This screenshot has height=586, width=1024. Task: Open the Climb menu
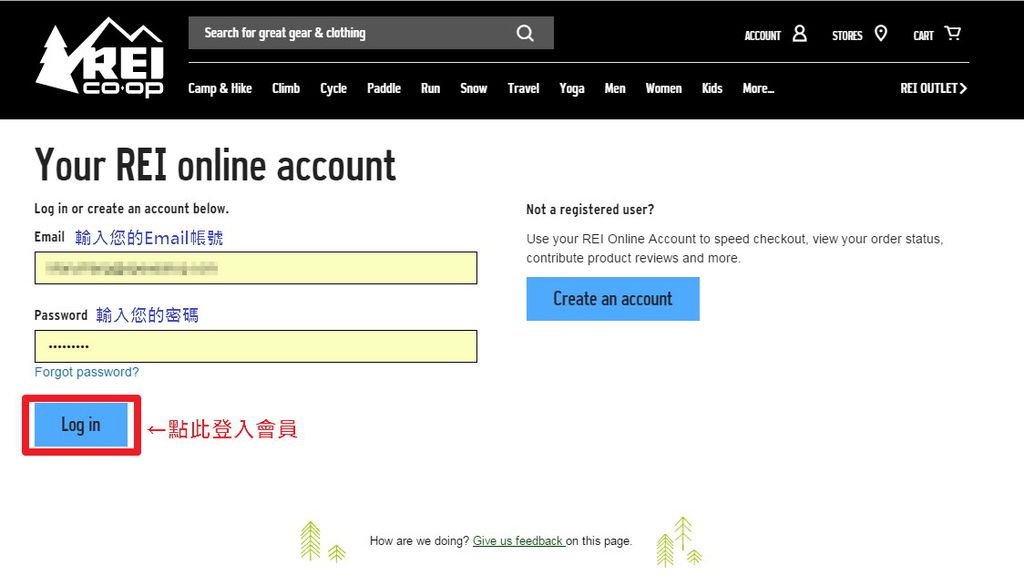click(x=286, y=88)
